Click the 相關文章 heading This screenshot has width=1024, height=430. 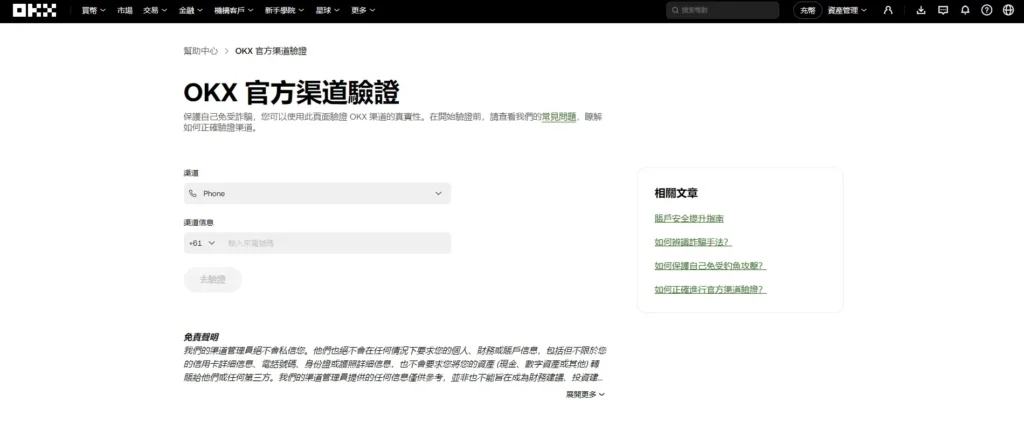(x=676, y=193)
